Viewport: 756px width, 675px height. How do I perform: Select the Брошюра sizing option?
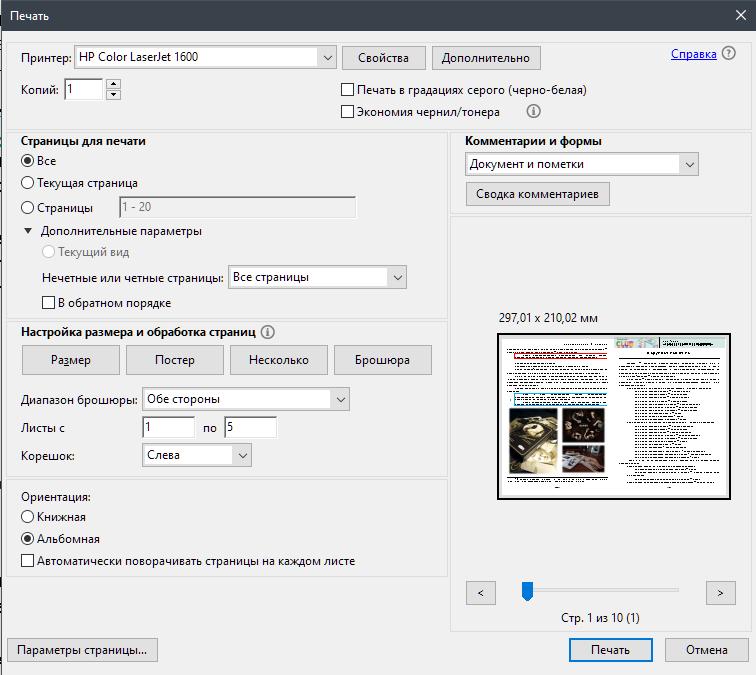(382, 360)
